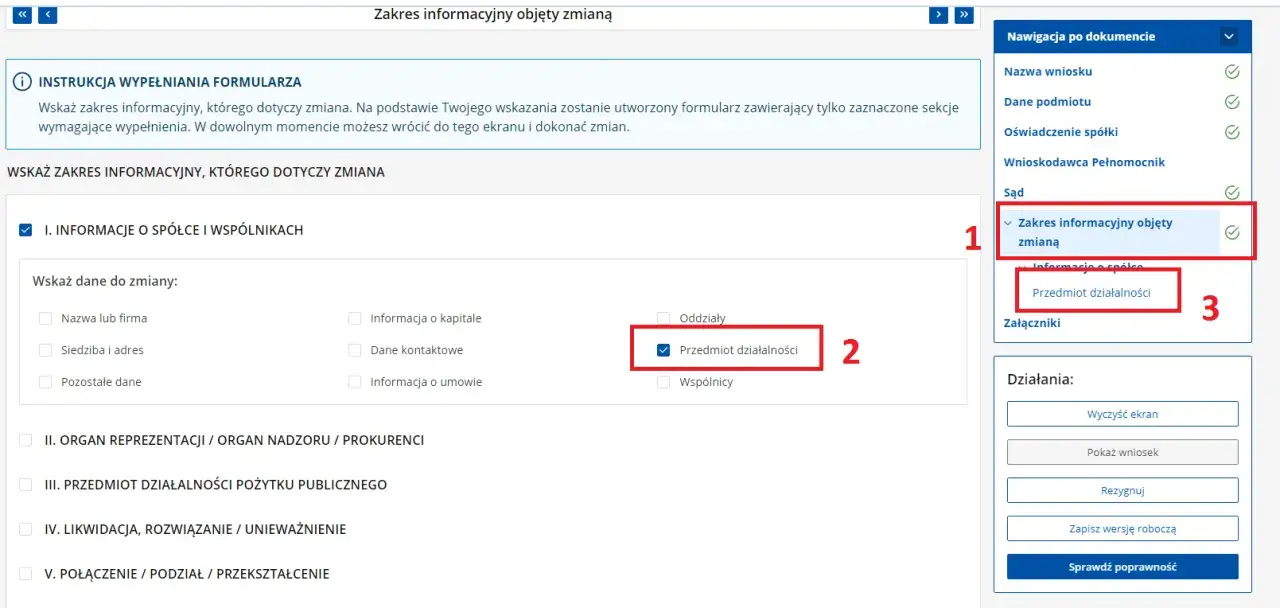This screenshot has height=608, width=1280.
Task: Click the checkmark beside Zakres informacyjny objęty zmianą
Action: click(1232, 231)
